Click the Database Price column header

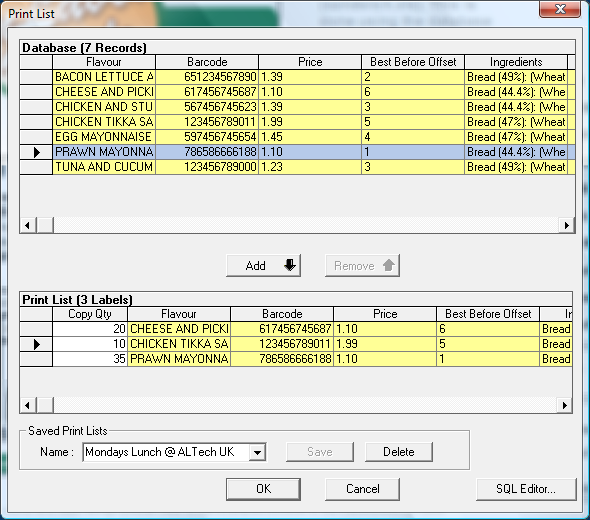[x=310, y=62]
